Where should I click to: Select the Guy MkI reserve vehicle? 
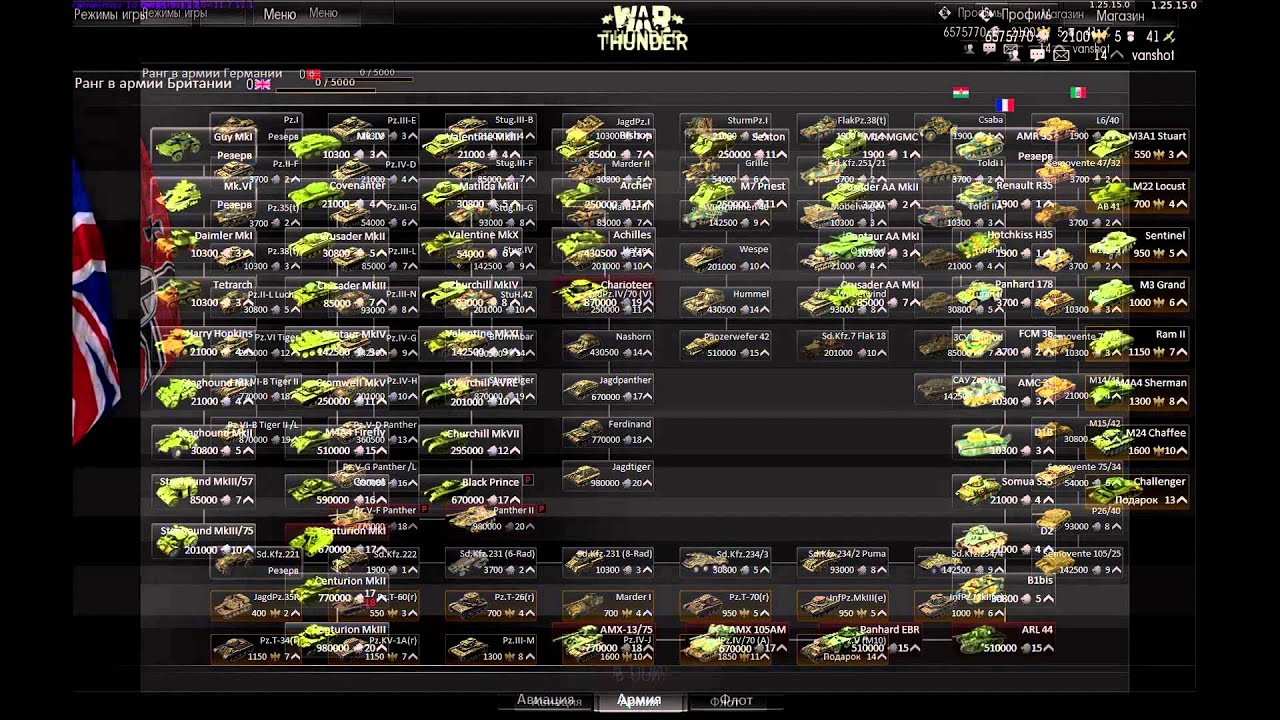click(203, 146)
